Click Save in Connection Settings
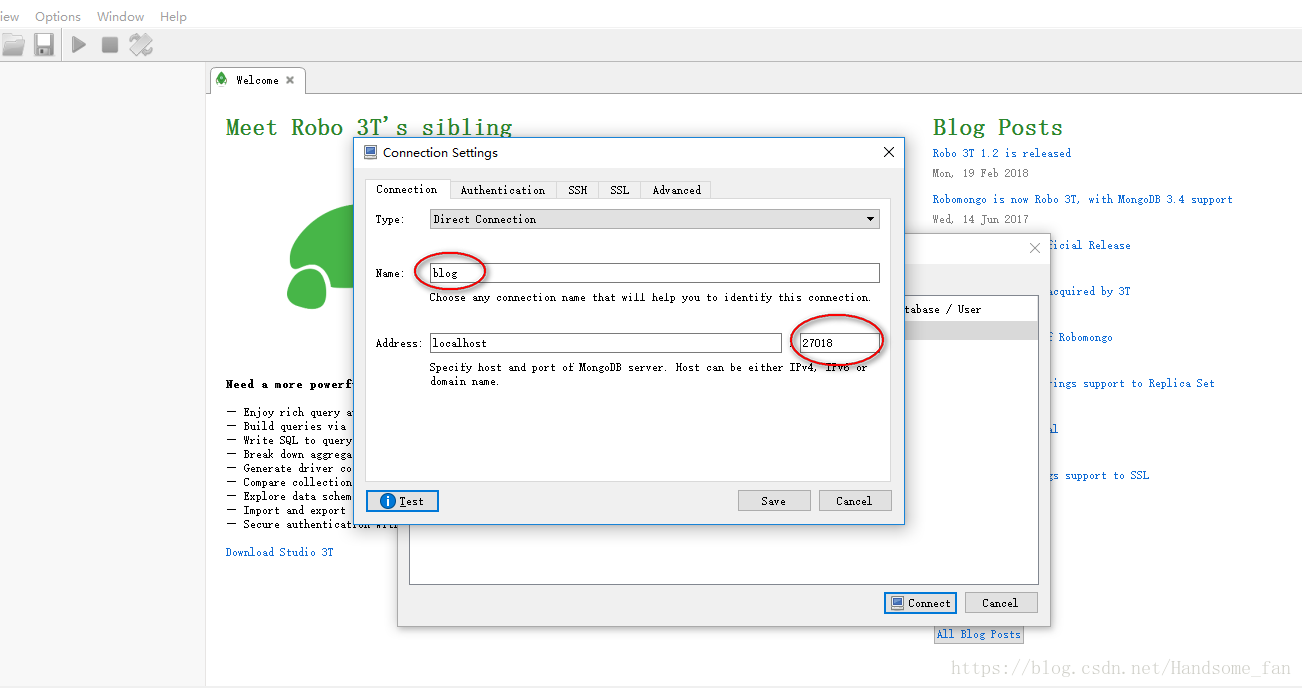 tap(774, 501)
